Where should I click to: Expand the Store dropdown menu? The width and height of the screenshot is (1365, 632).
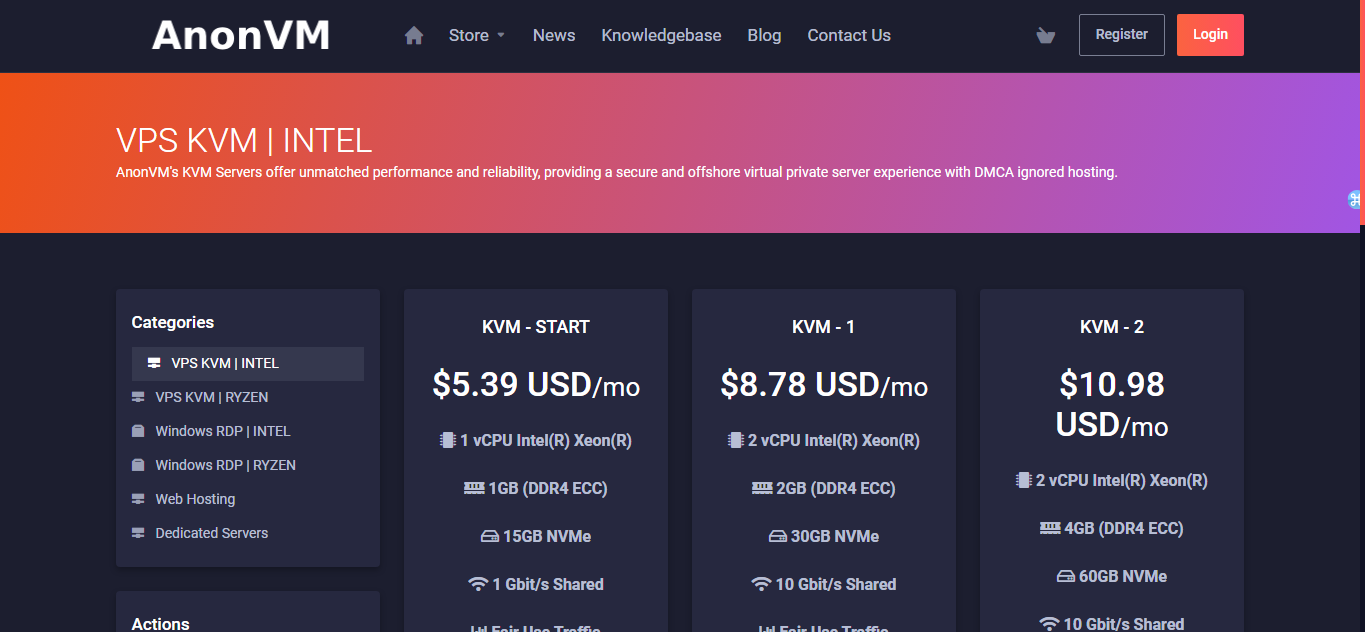[x=477, y=35]
